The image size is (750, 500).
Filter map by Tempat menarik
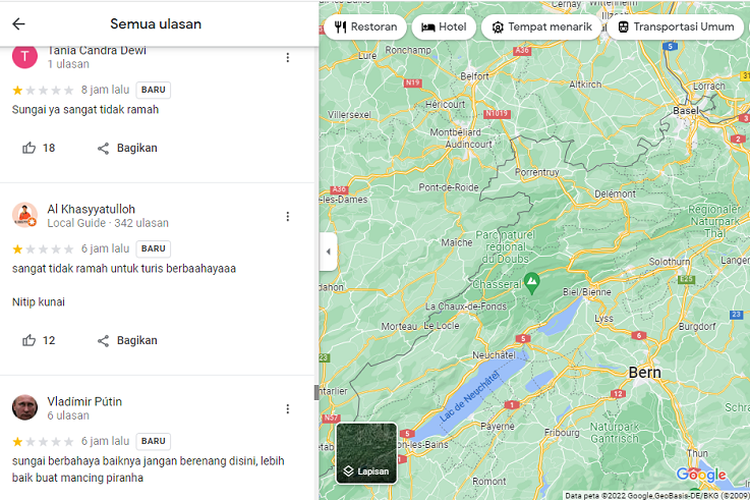tap(541, 27)
